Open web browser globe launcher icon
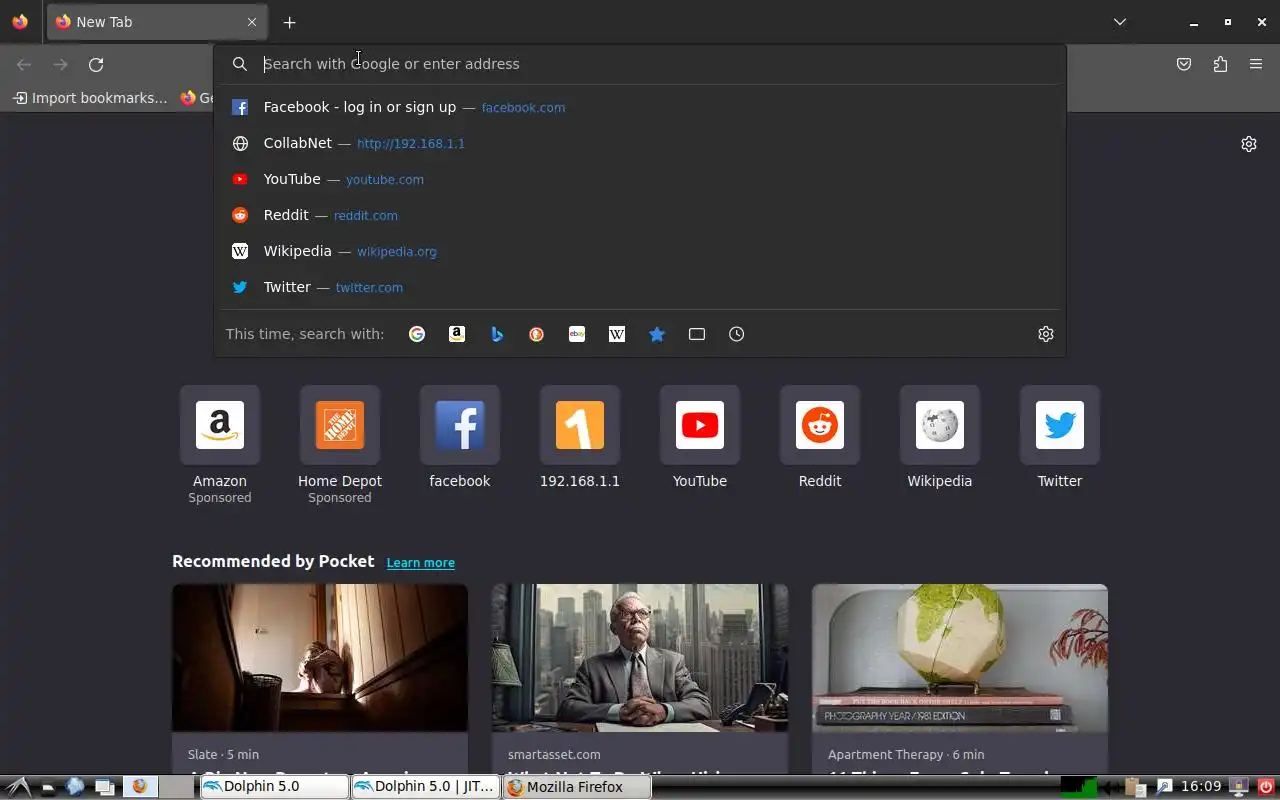 click(x=75, y=787)
